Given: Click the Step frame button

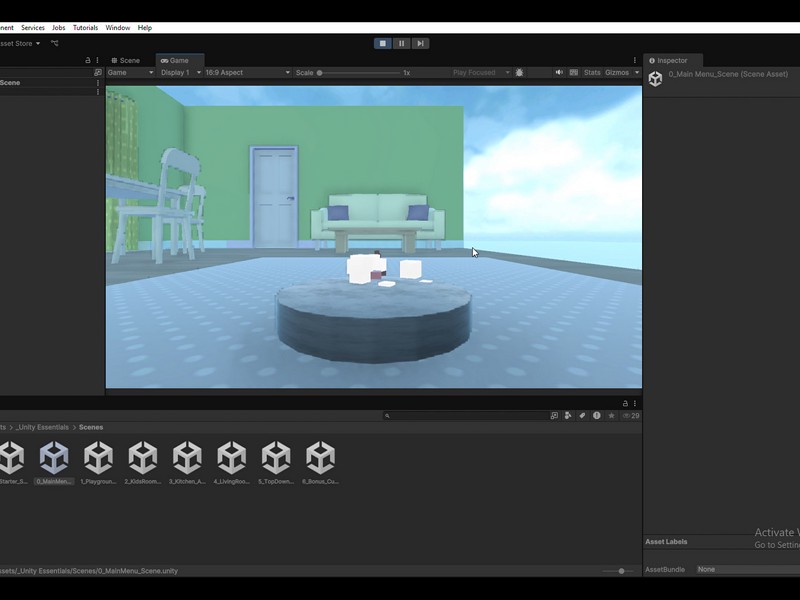Looking at the screenshot, I should coord(421,43).
